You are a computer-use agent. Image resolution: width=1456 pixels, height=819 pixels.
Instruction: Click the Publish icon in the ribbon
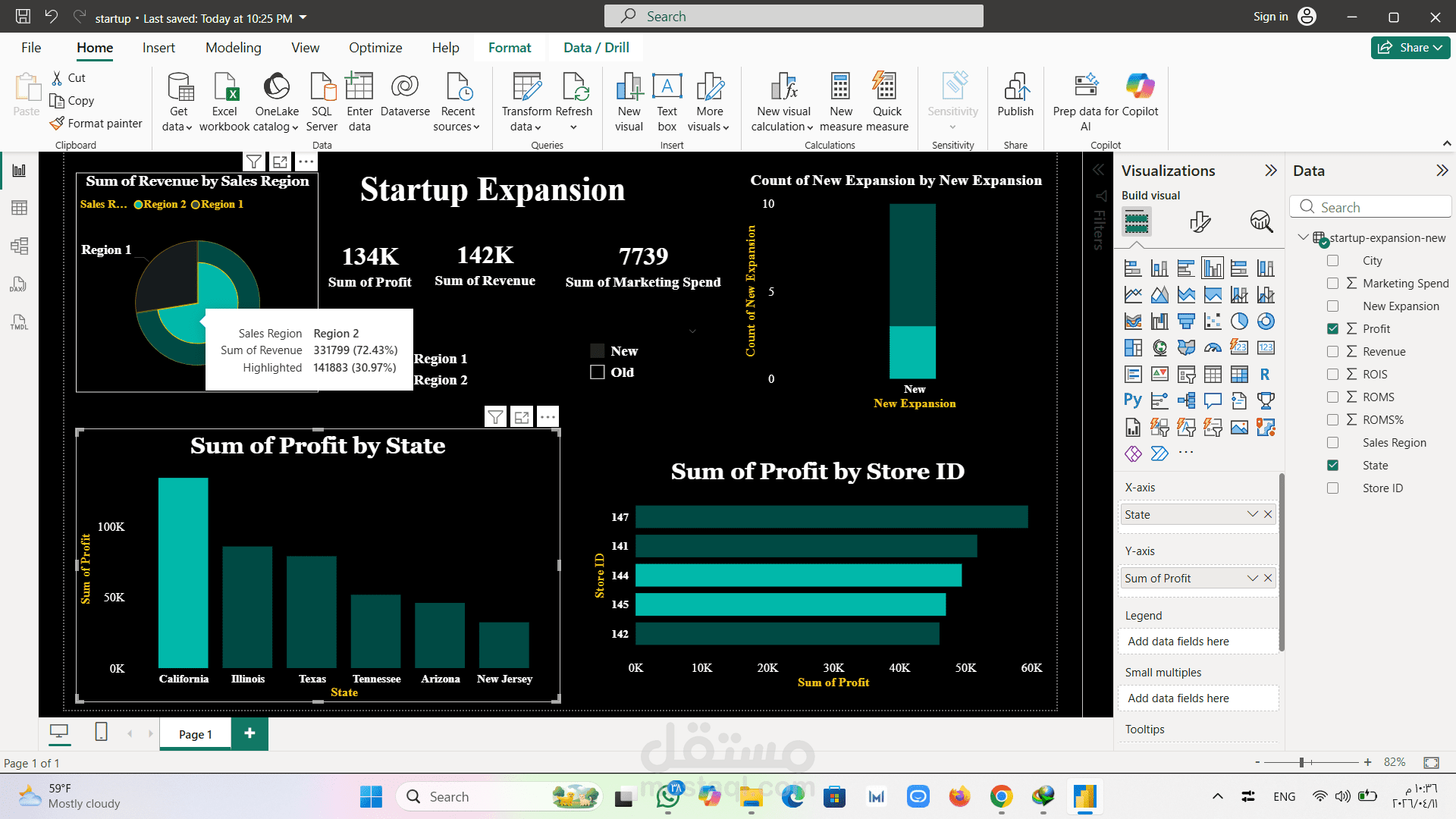pyautogui.click(x=1015, y=87)
